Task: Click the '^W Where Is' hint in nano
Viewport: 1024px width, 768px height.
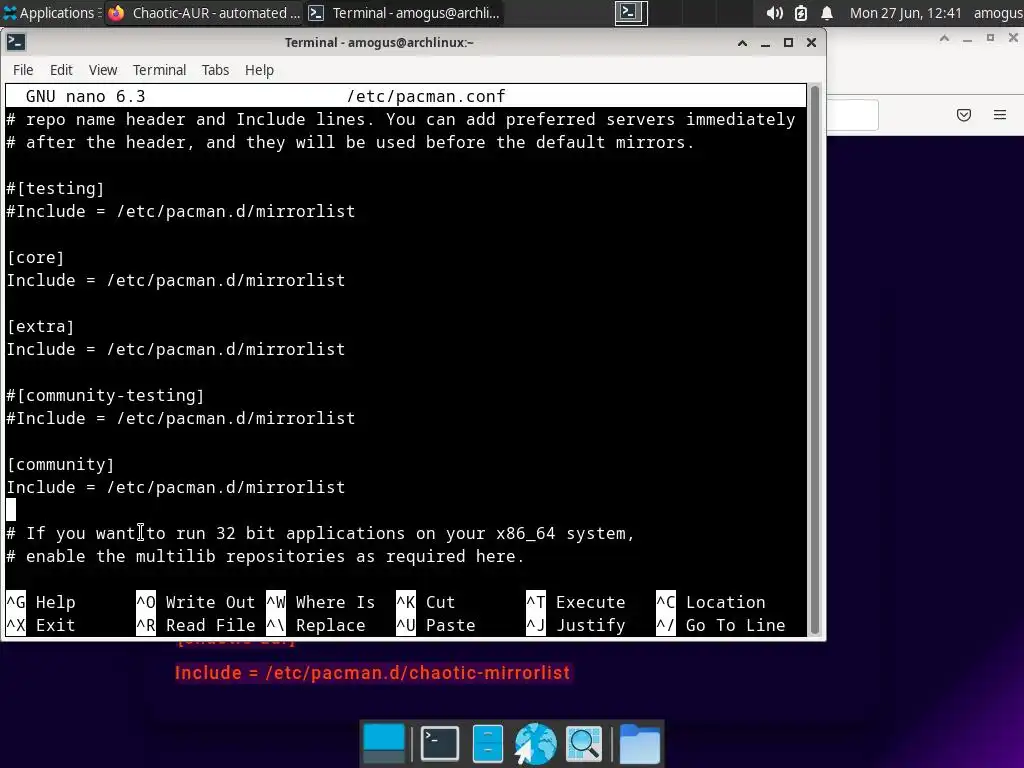Action: [x=321, y=602]
